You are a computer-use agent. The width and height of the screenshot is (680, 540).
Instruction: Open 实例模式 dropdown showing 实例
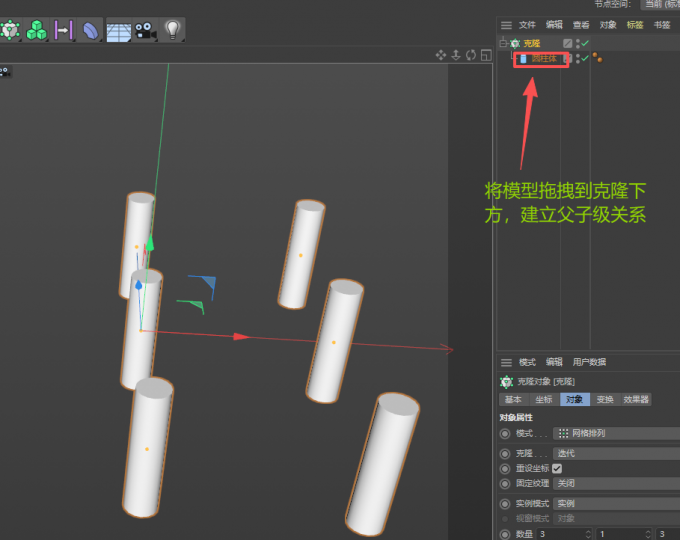coord(616,504)
